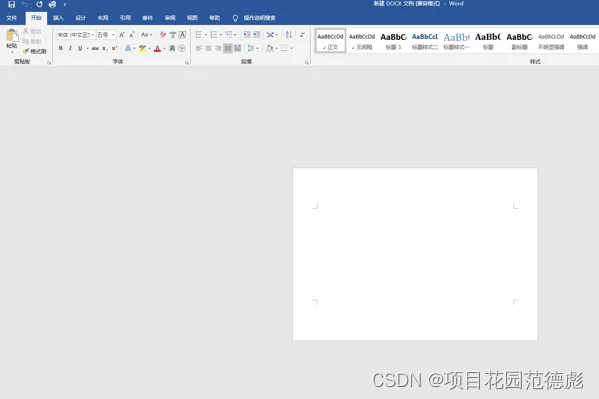Image resolution: width=599 pixels, height=399 pixels.
Task: Open underline style dropdown arrow
Action: click(87, 48)
